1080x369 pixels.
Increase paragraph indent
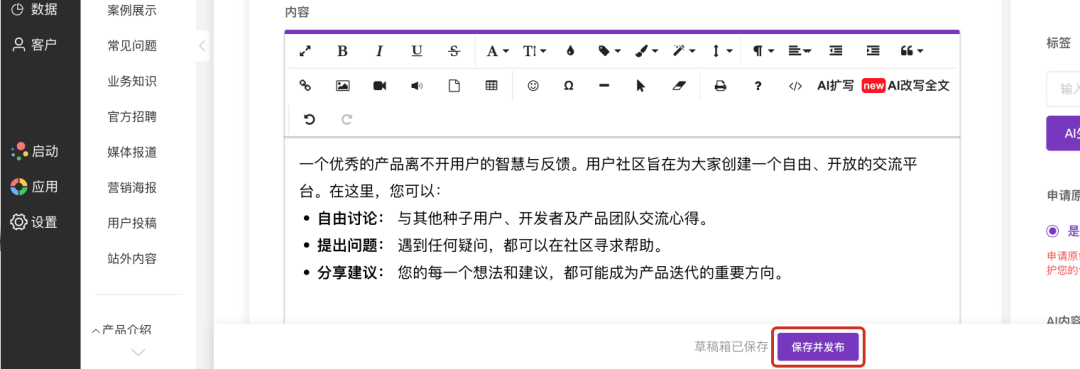(x=873, y=51)
